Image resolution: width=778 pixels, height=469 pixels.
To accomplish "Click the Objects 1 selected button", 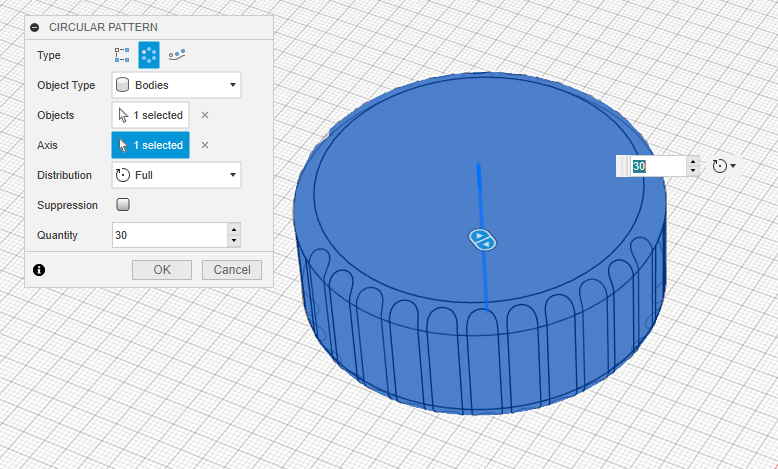I will pos(150,115).
